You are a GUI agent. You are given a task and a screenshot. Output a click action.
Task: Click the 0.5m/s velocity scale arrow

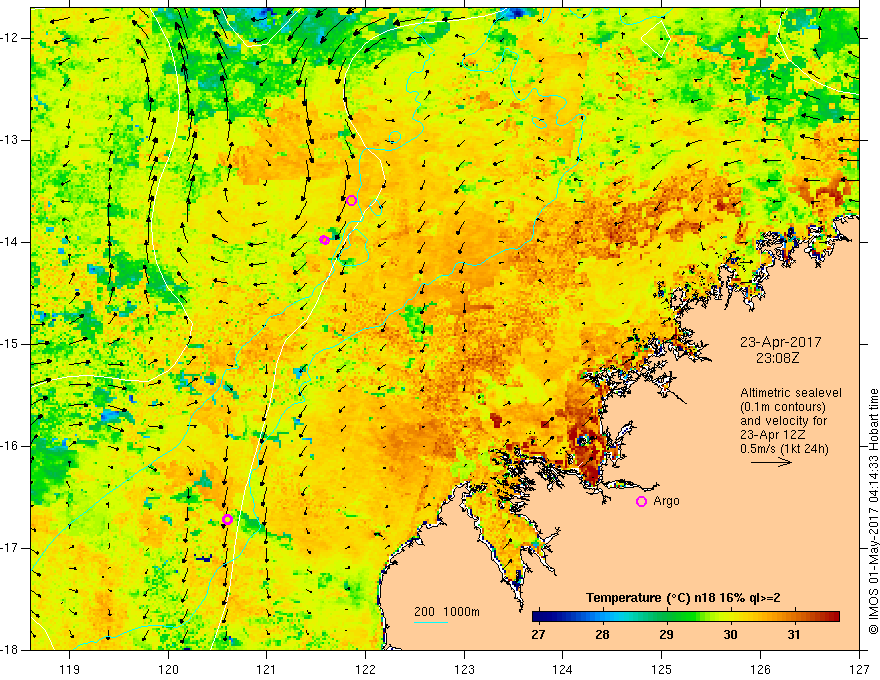[x=771, y=462]
